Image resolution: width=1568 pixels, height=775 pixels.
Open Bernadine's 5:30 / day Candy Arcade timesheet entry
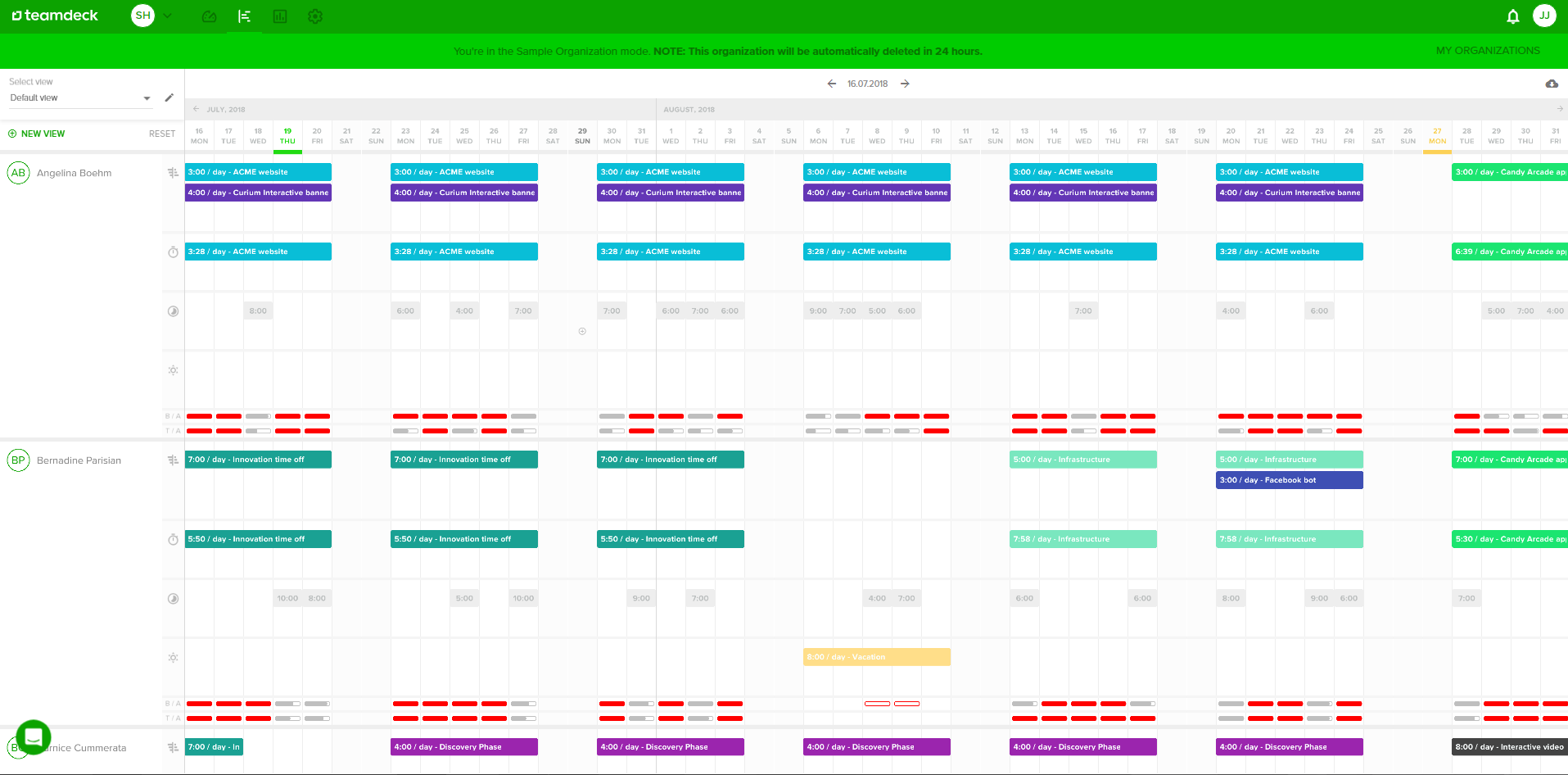pos(1510,539)
